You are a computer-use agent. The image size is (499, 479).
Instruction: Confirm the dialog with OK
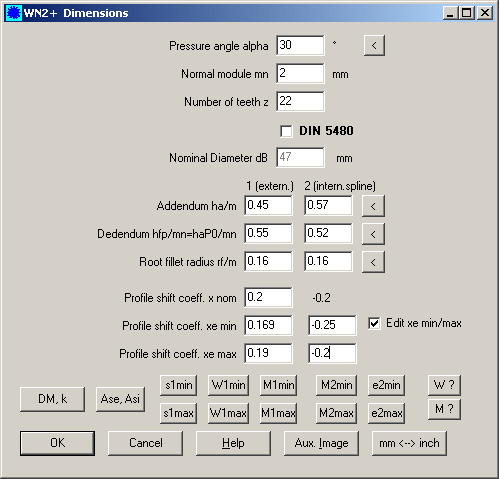[57, 443]
